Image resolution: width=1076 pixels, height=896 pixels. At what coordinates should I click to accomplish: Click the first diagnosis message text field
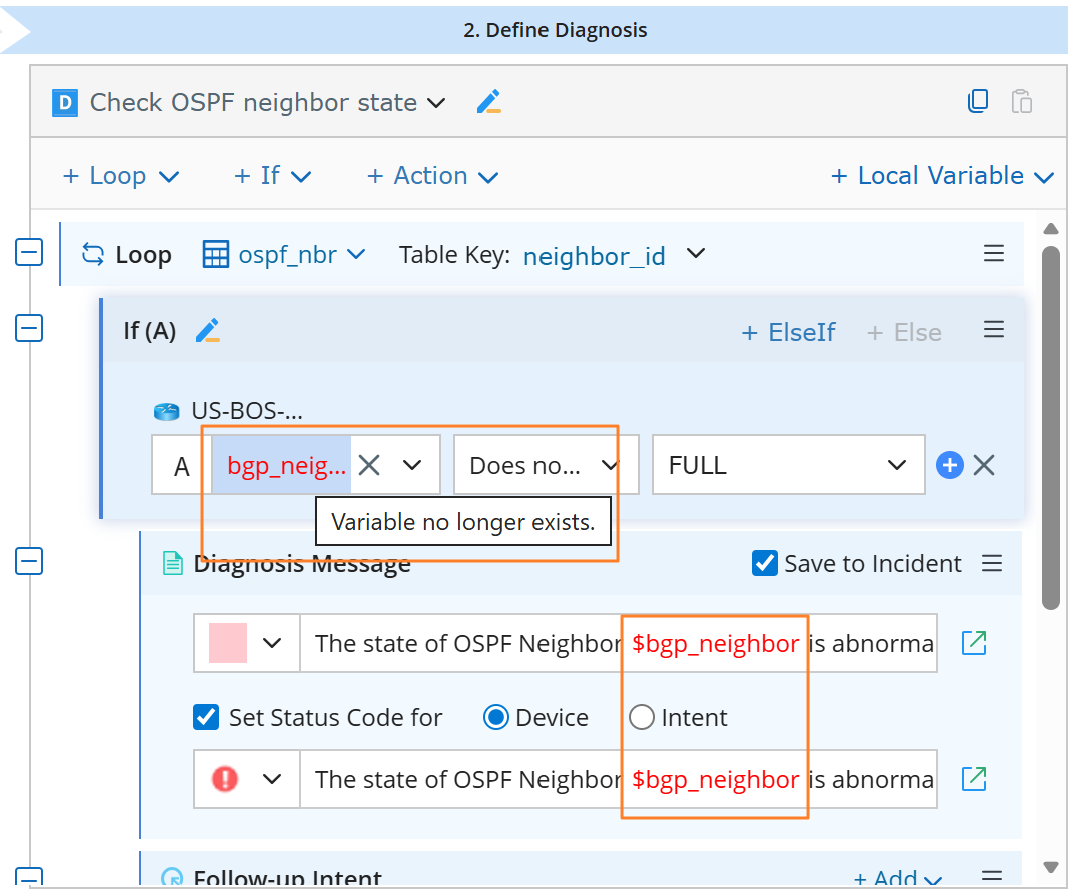(x=618, y=643)
